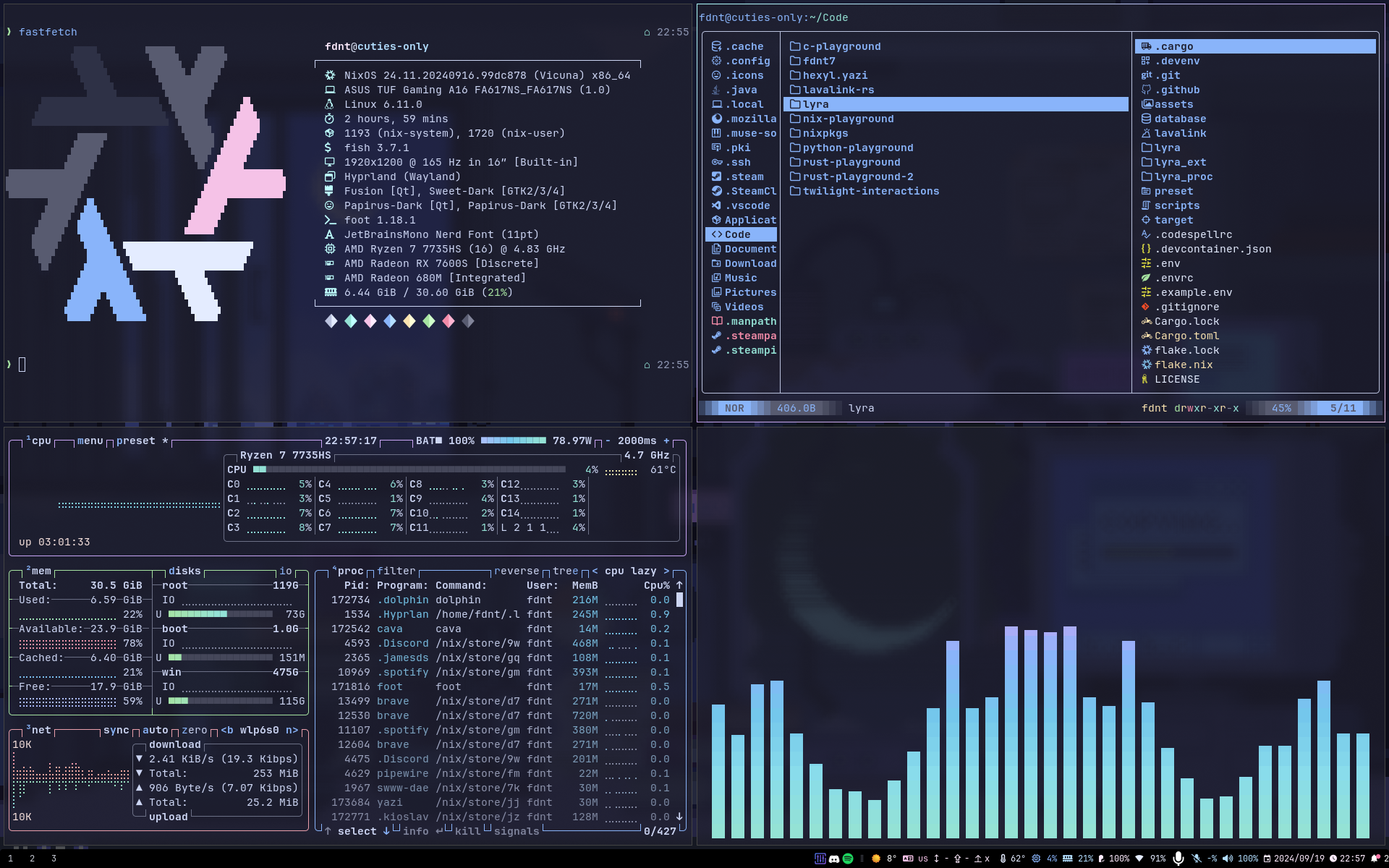Click the muted microphone icon beside -%

pos(1197,859)
